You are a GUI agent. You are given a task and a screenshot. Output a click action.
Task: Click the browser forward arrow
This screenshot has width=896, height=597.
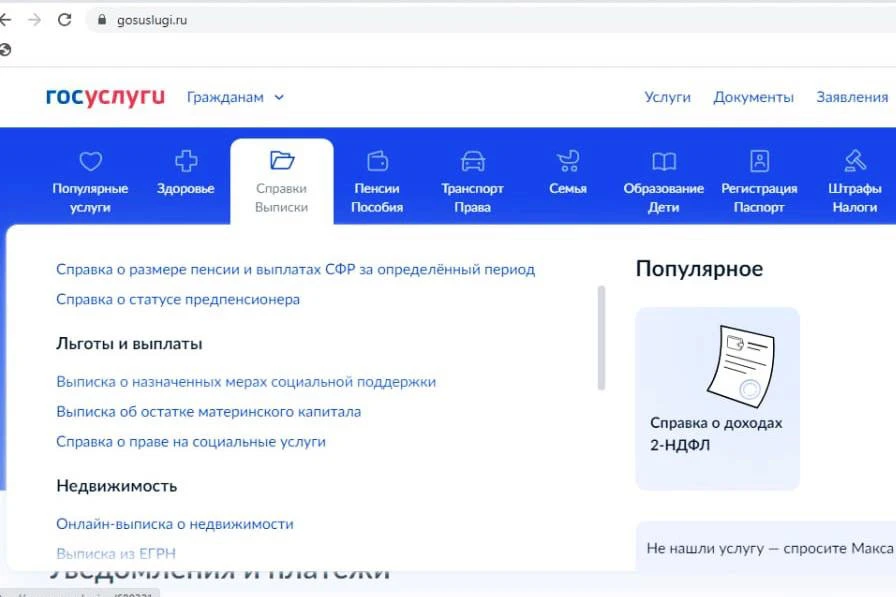34,20
